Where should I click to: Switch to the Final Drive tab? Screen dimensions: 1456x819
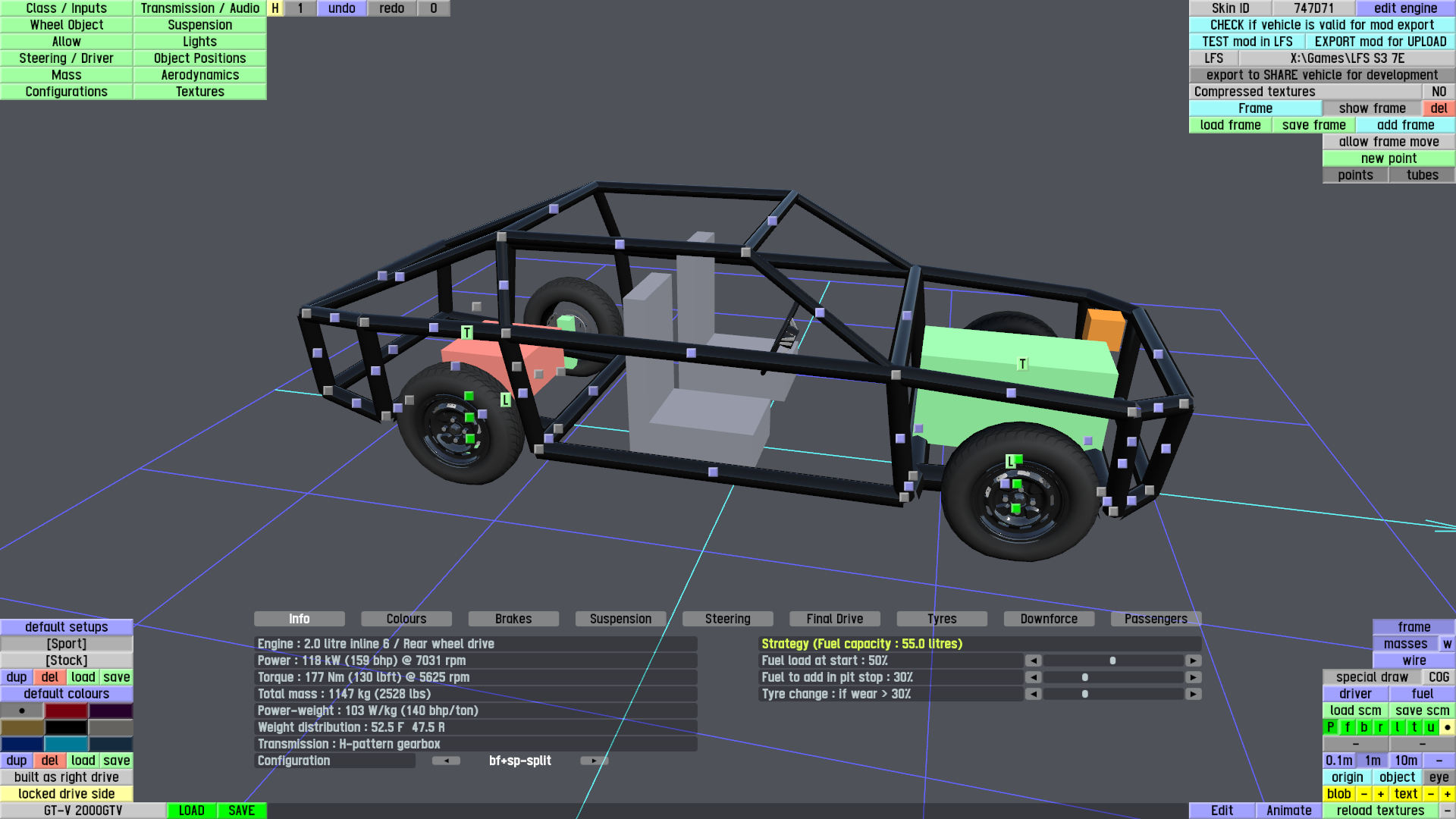[x=834, y=619]
